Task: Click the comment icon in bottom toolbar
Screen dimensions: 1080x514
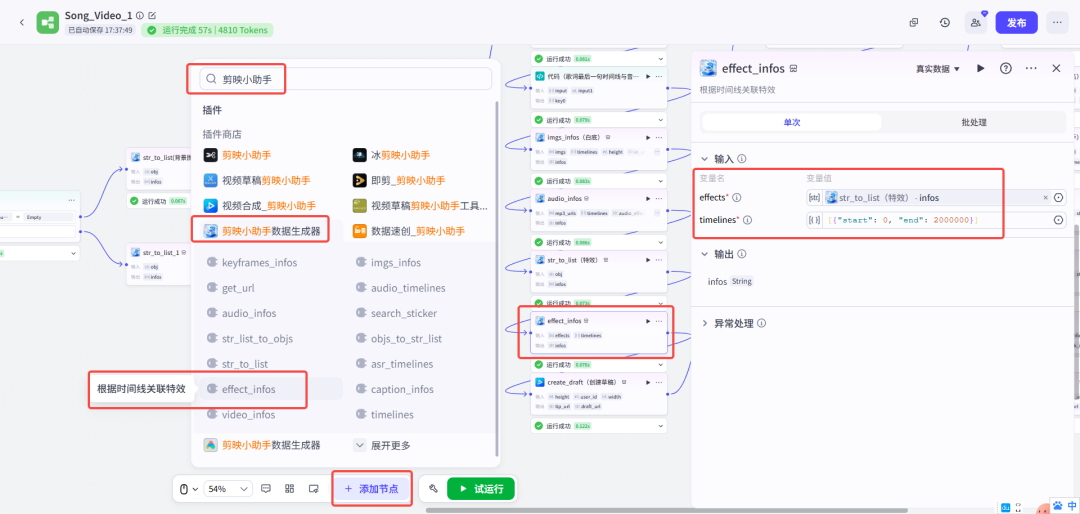Action: tap(267, 489)
